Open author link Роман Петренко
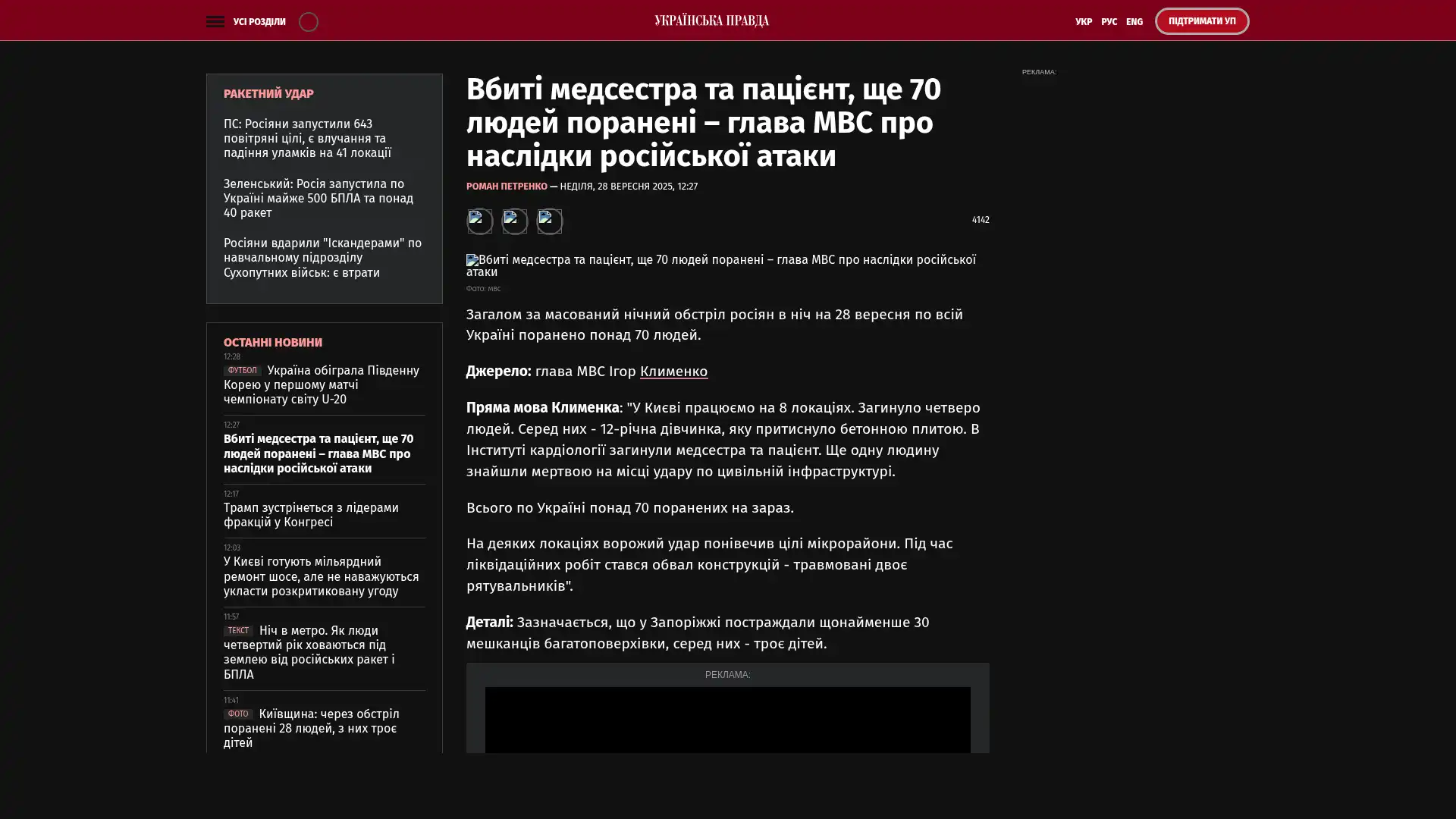Screen dimensions: 1456x819 [x=507, y=187]
